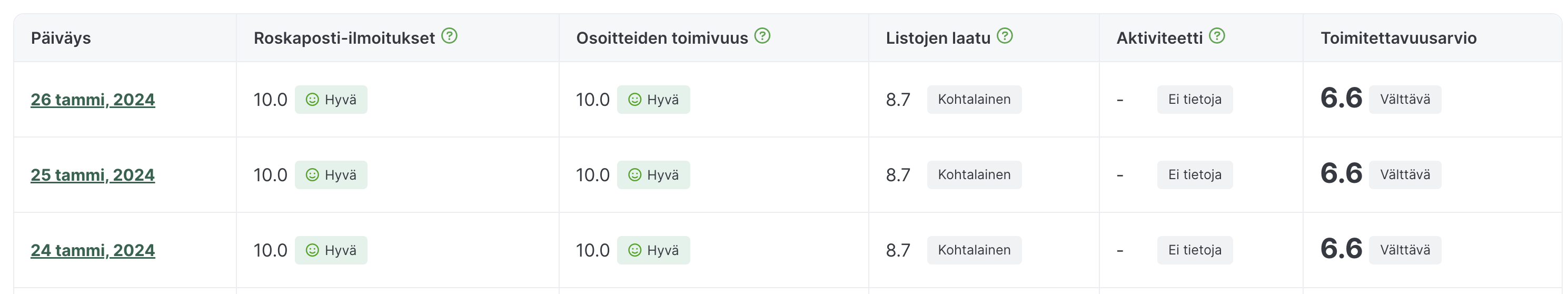The image size is (1568, 294).
Task: Show the Aktiviteetti help tooltip icon
Action: 1217,36
